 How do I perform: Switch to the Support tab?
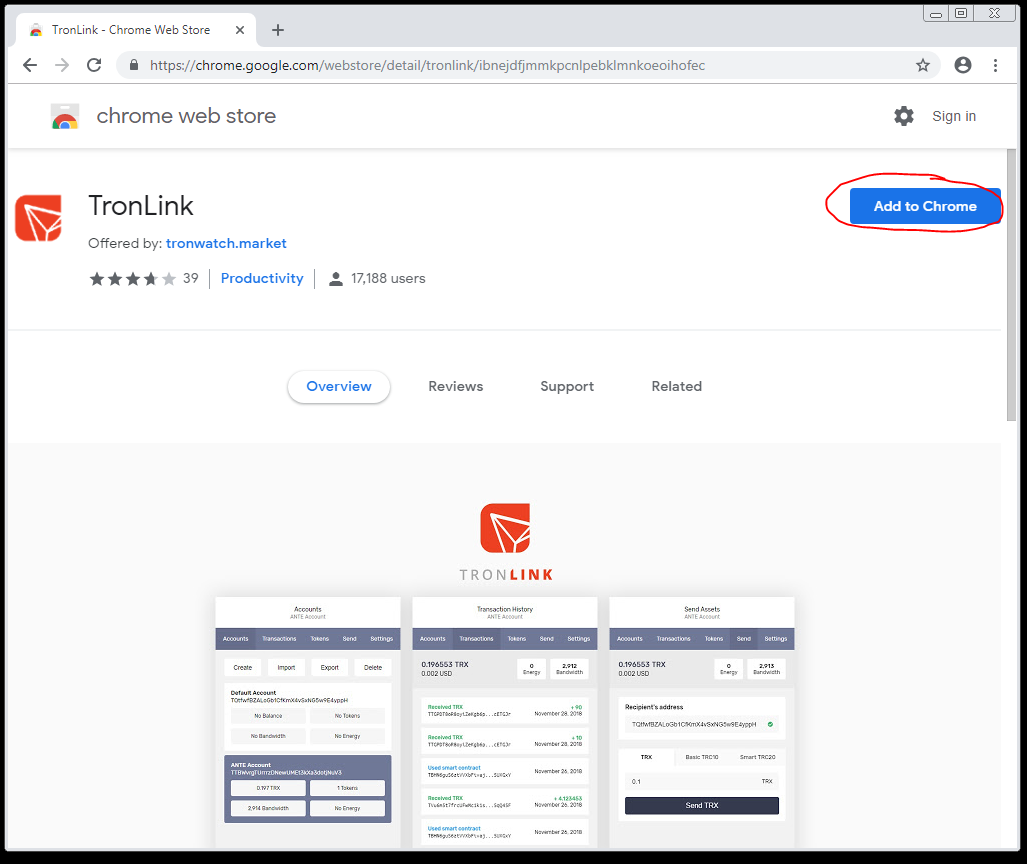point(567,386)
